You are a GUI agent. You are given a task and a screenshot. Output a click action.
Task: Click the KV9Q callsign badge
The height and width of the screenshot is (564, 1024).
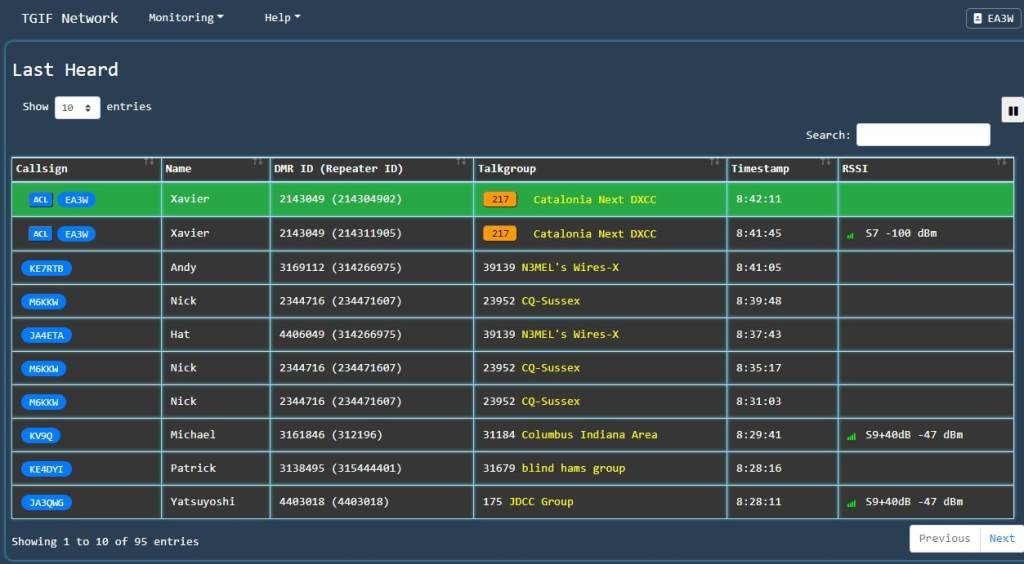40,436
